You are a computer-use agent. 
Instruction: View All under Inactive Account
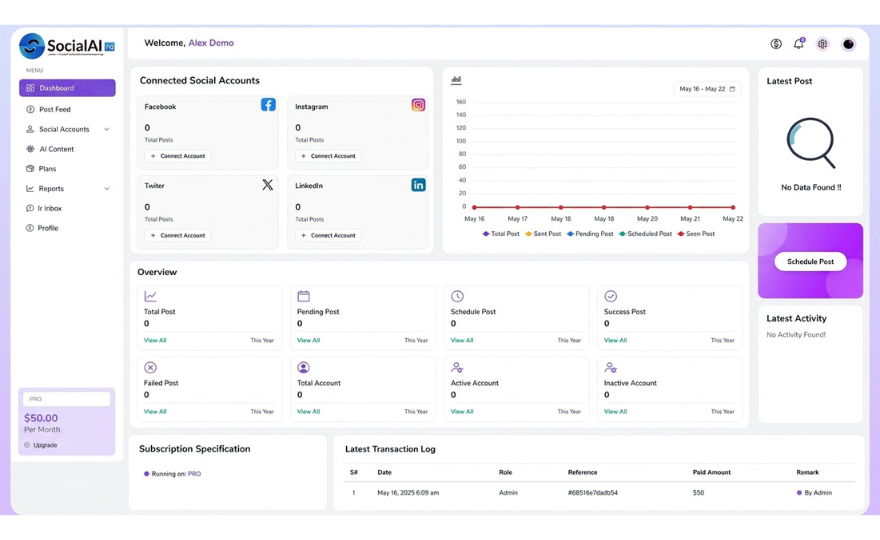pyautogui.click(x=615, y=411)
